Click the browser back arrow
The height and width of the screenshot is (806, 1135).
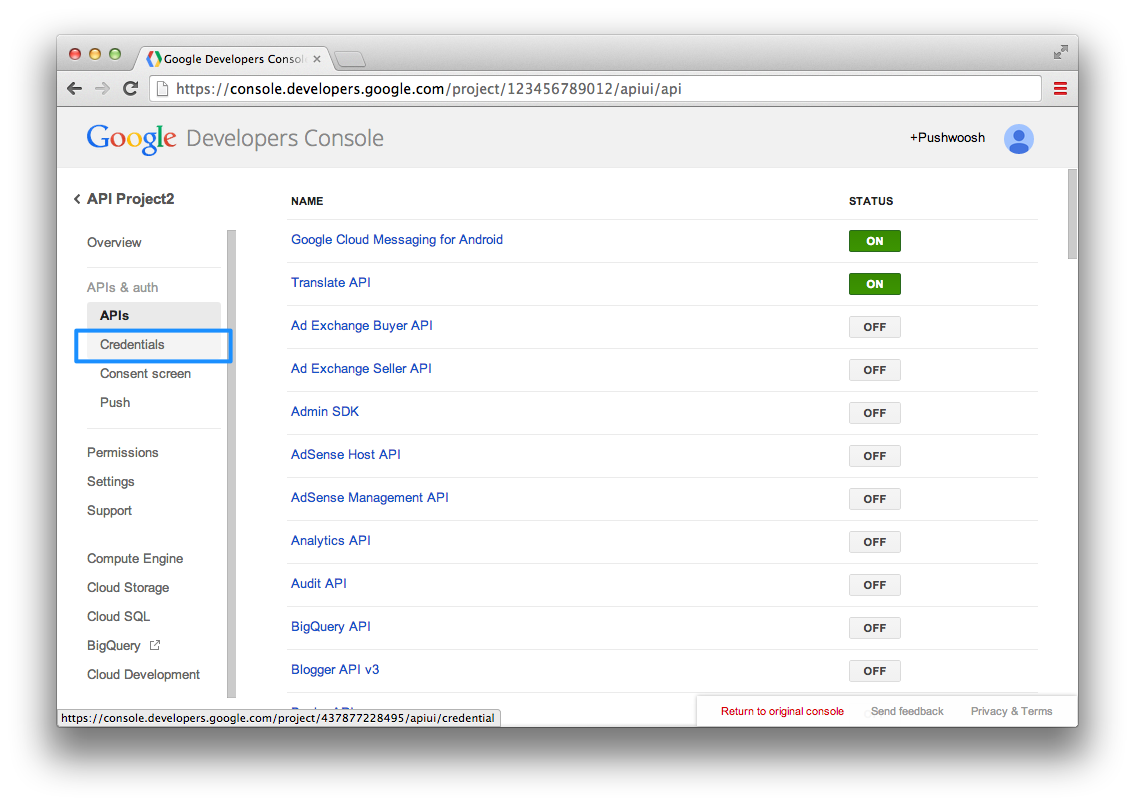pos(75,88)
